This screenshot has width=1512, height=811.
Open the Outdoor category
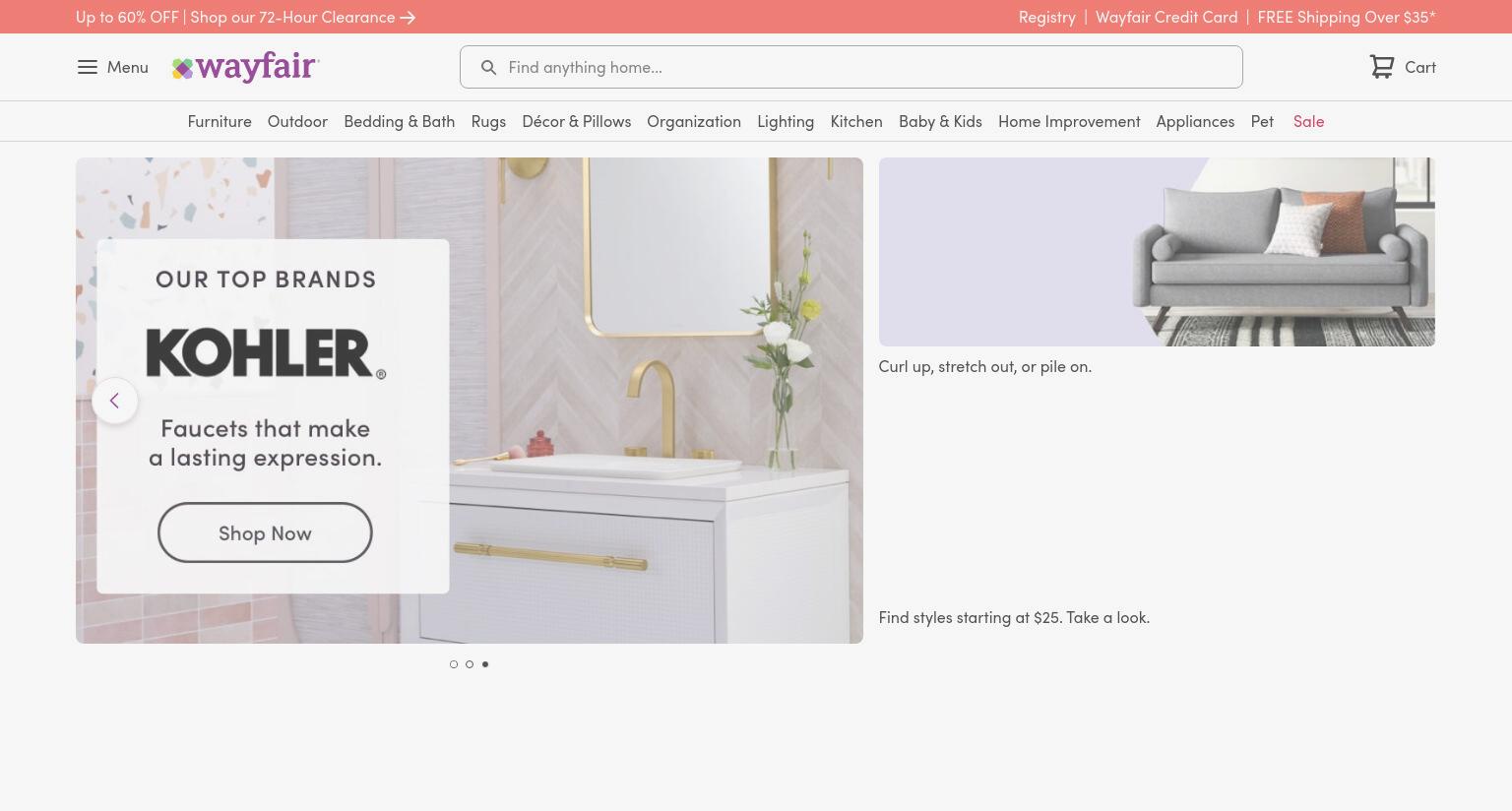tap(297, 121)
